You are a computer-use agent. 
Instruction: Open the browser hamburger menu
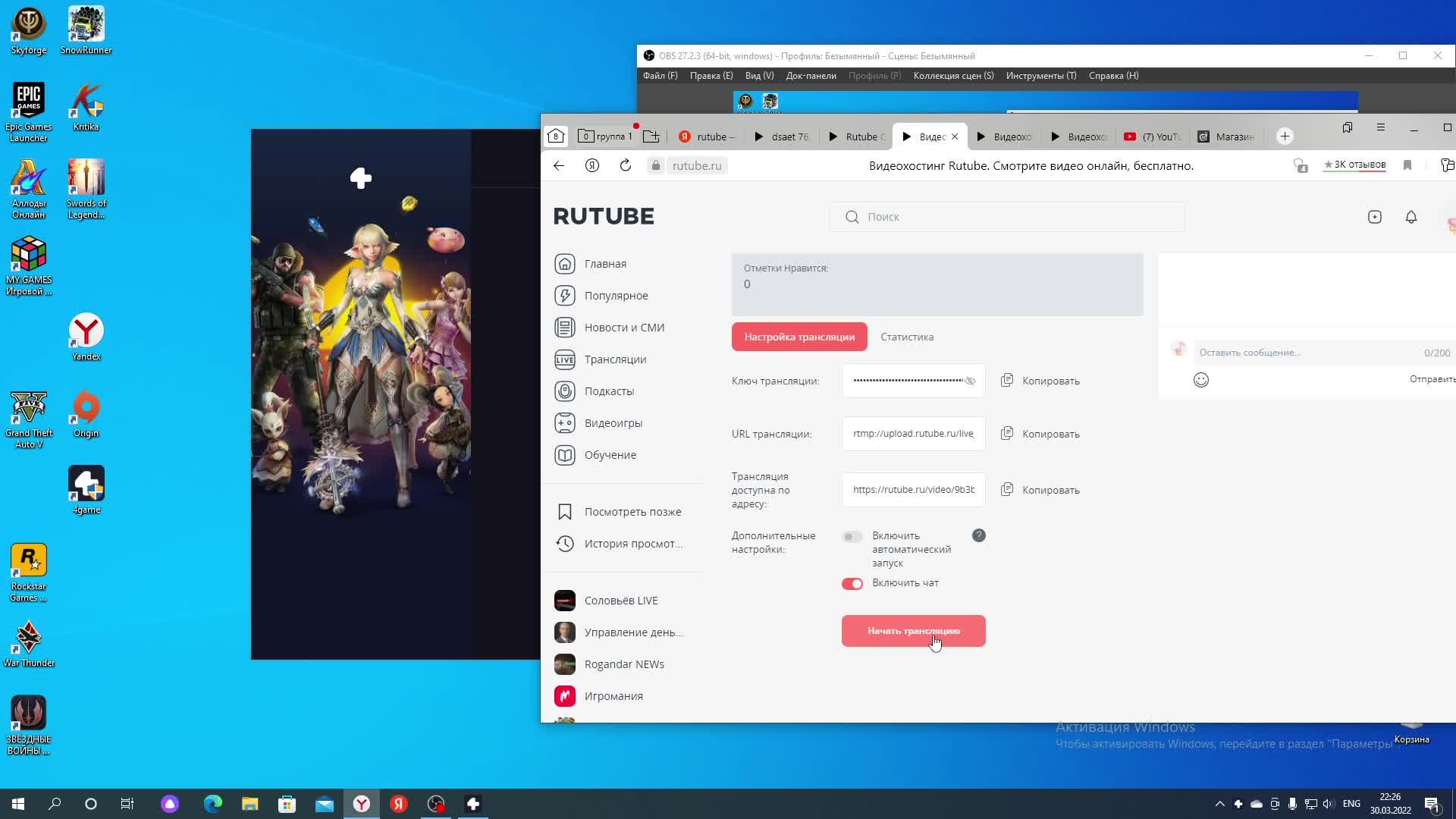click(x=1380, y=127)
